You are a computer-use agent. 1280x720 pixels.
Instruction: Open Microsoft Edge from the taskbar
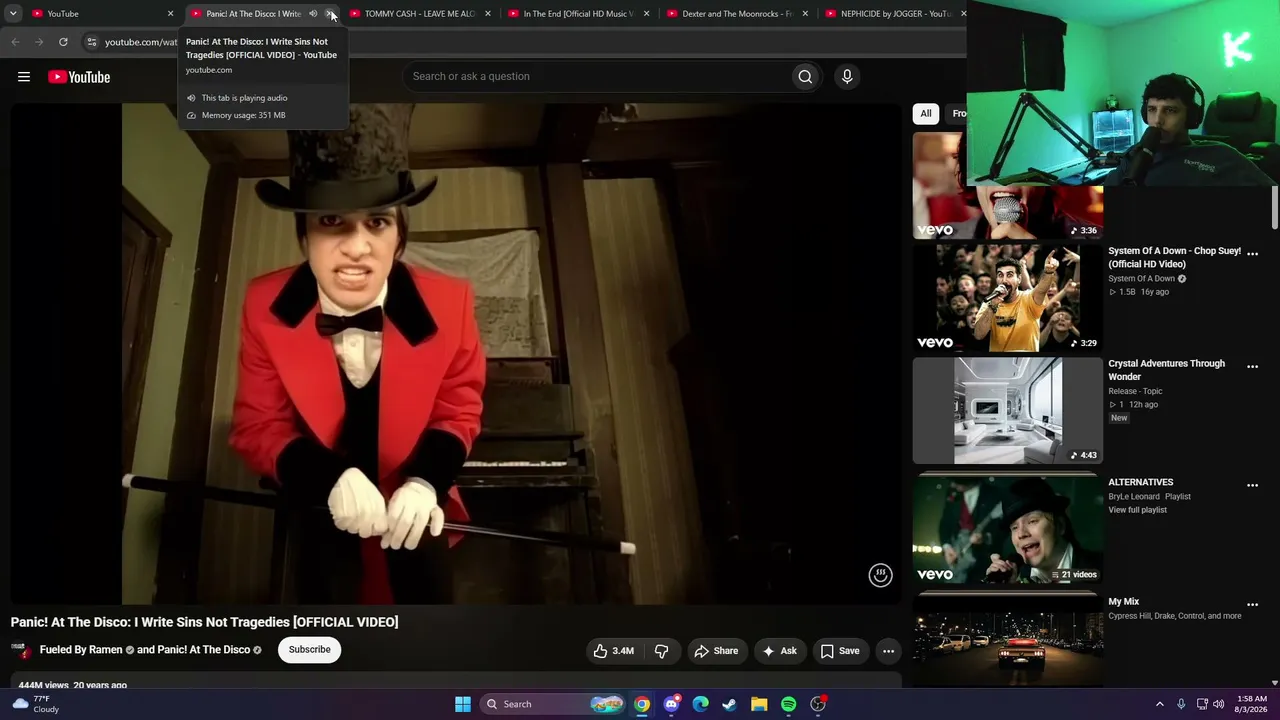click(700, 704)
